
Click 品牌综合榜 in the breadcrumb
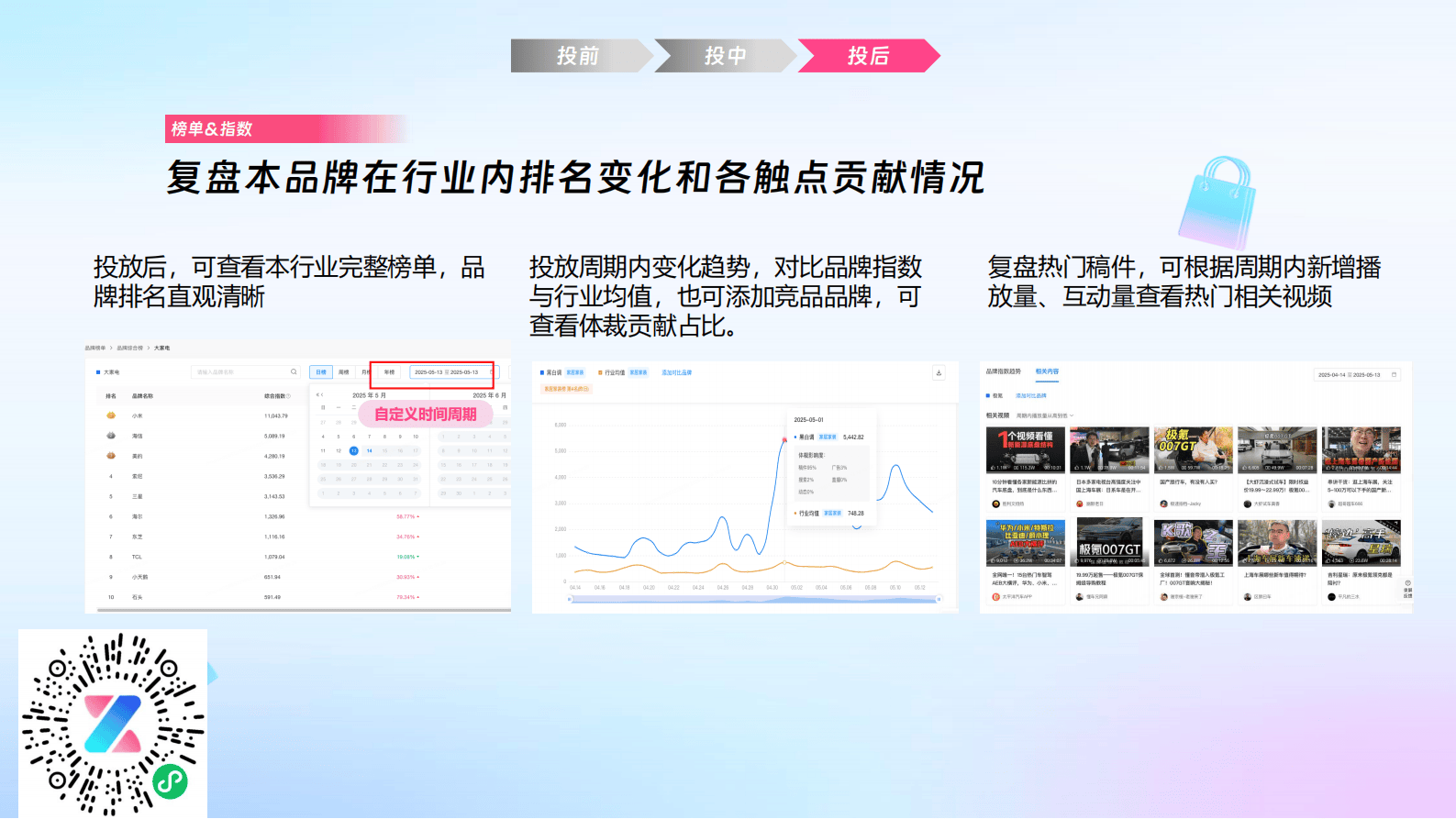click(129, 349)
